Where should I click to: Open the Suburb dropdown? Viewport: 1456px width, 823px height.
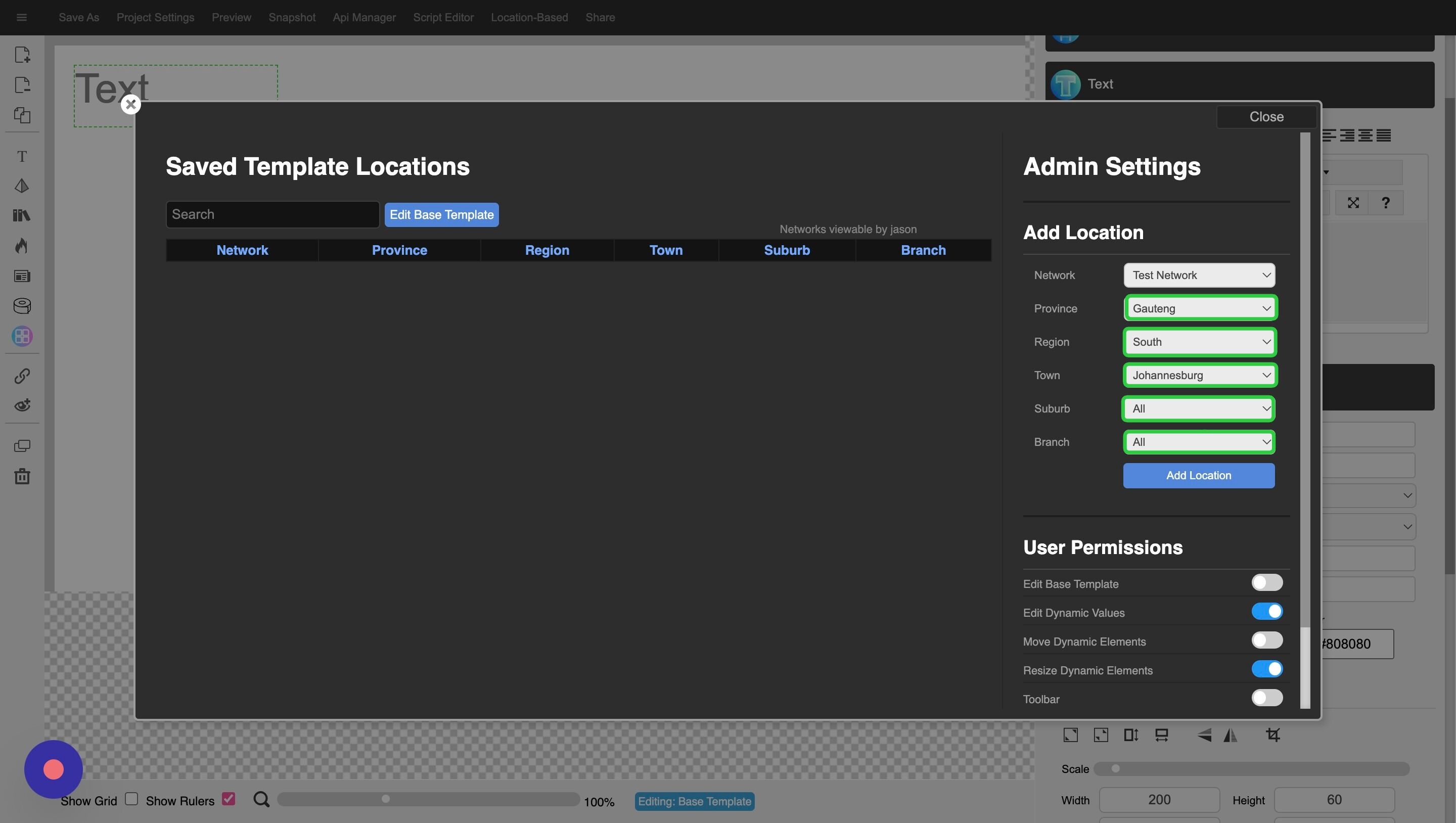tap(1198, 408)
